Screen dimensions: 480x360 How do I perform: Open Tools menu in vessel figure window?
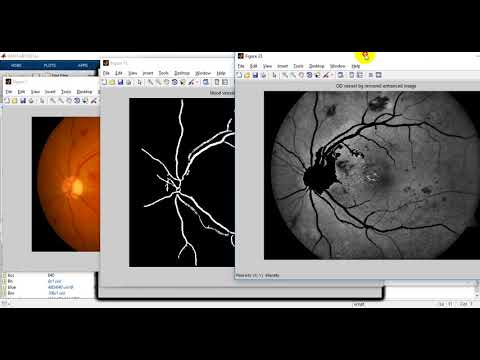pos(163,73)
